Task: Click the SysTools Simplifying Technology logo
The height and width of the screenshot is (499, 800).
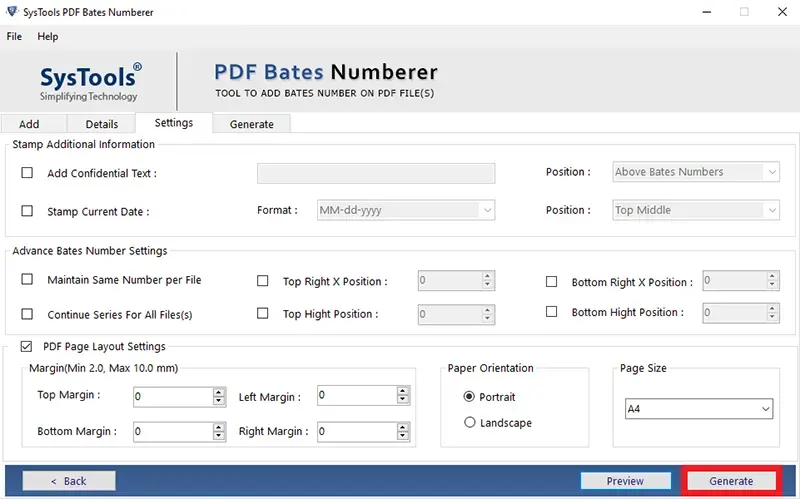Action: point(90,83)
